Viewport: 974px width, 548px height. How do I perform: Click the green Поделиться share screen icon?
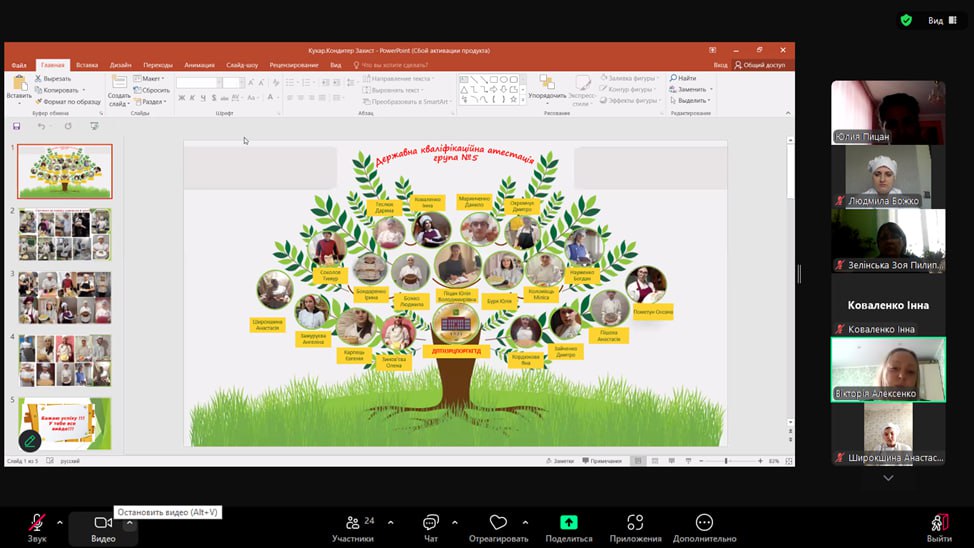[x=568, y=522]
